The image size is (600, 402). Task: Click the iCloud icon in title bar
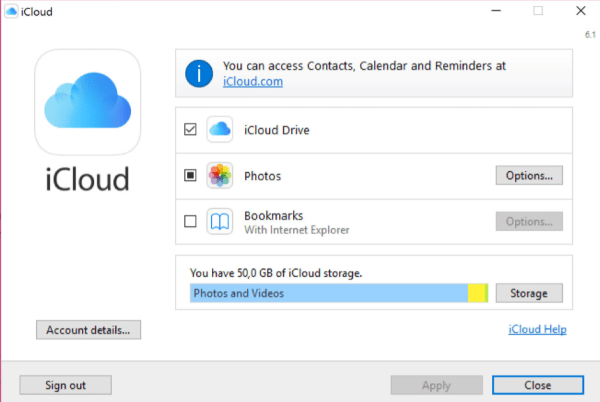pyautogui.click(x=11, y=10)
